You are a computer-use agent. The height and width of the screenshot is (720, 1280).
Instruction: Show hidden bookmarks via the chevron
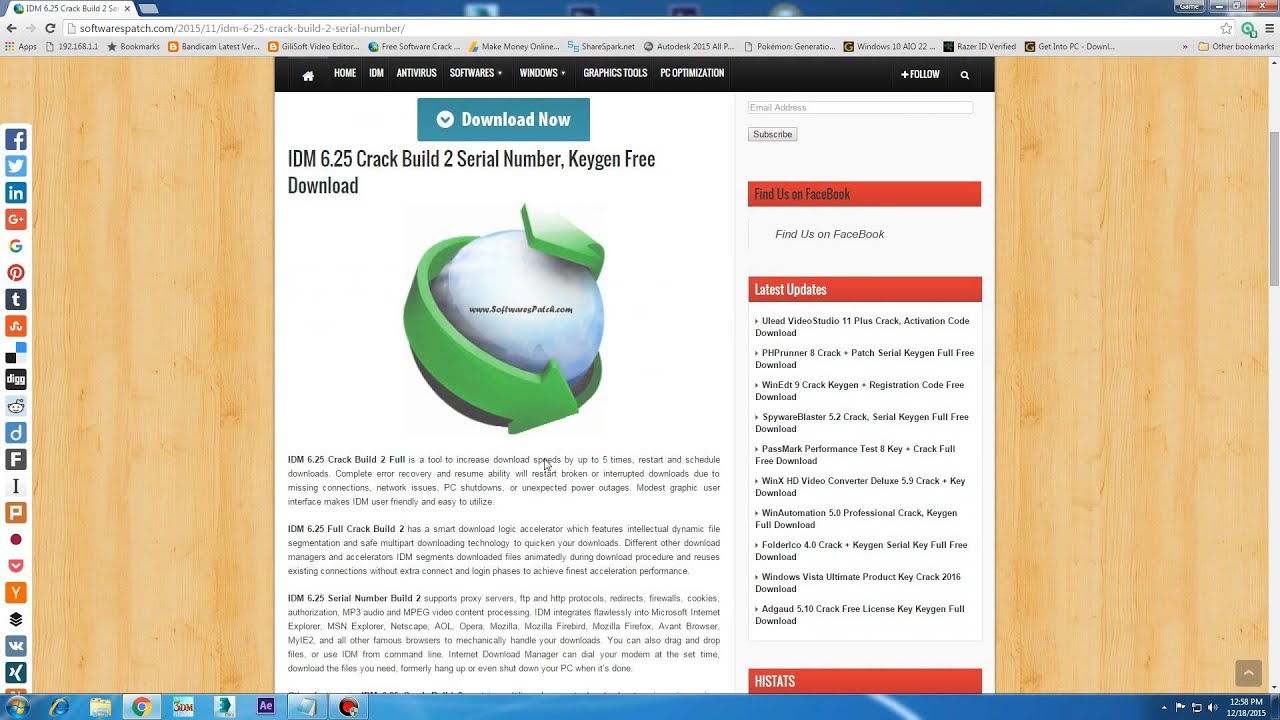1185,46
